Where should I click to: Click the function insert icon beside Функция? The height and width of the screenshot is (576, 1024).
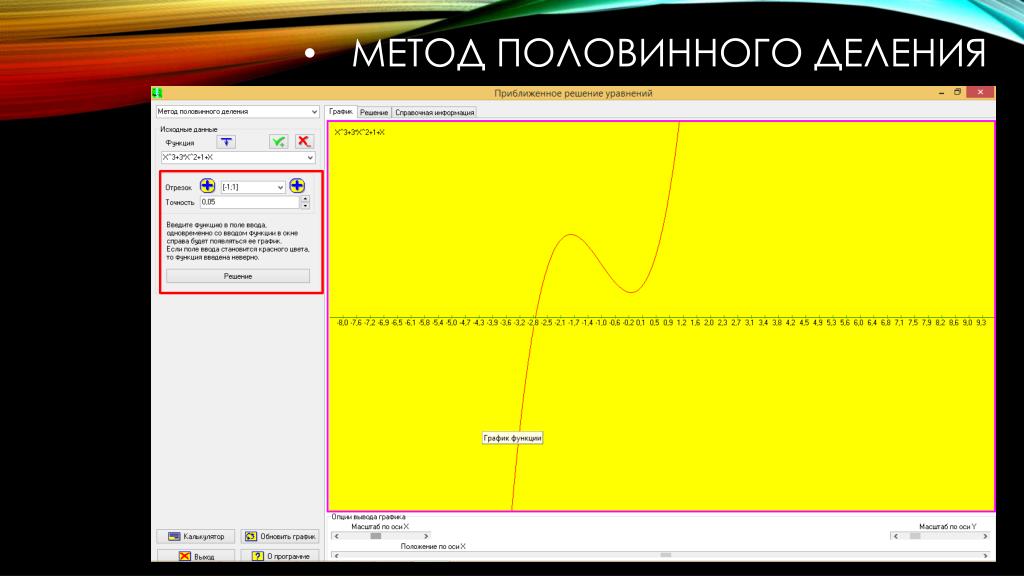pos(226,142)
